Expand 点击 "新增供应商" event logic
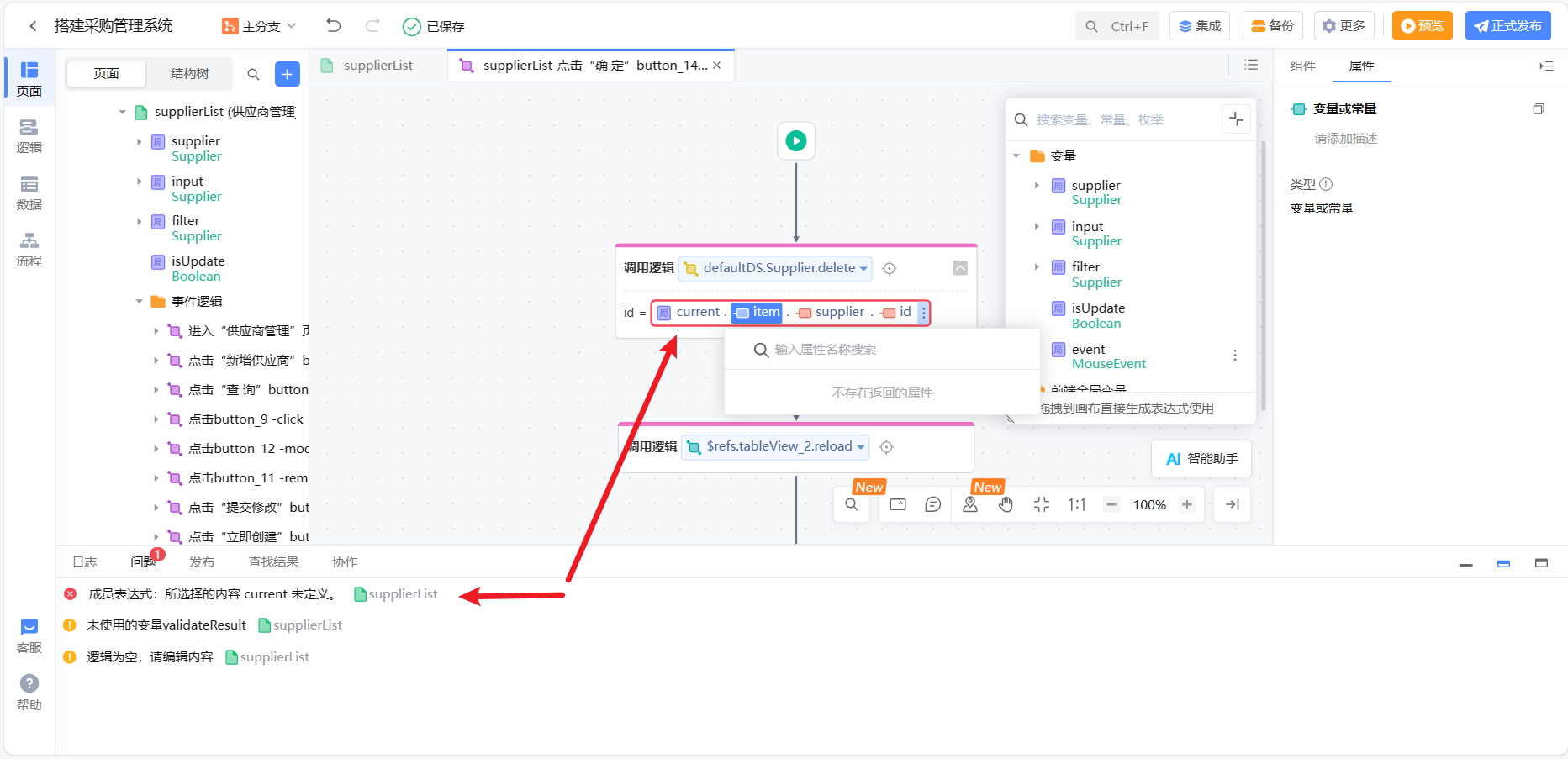 tap(156, 361)
